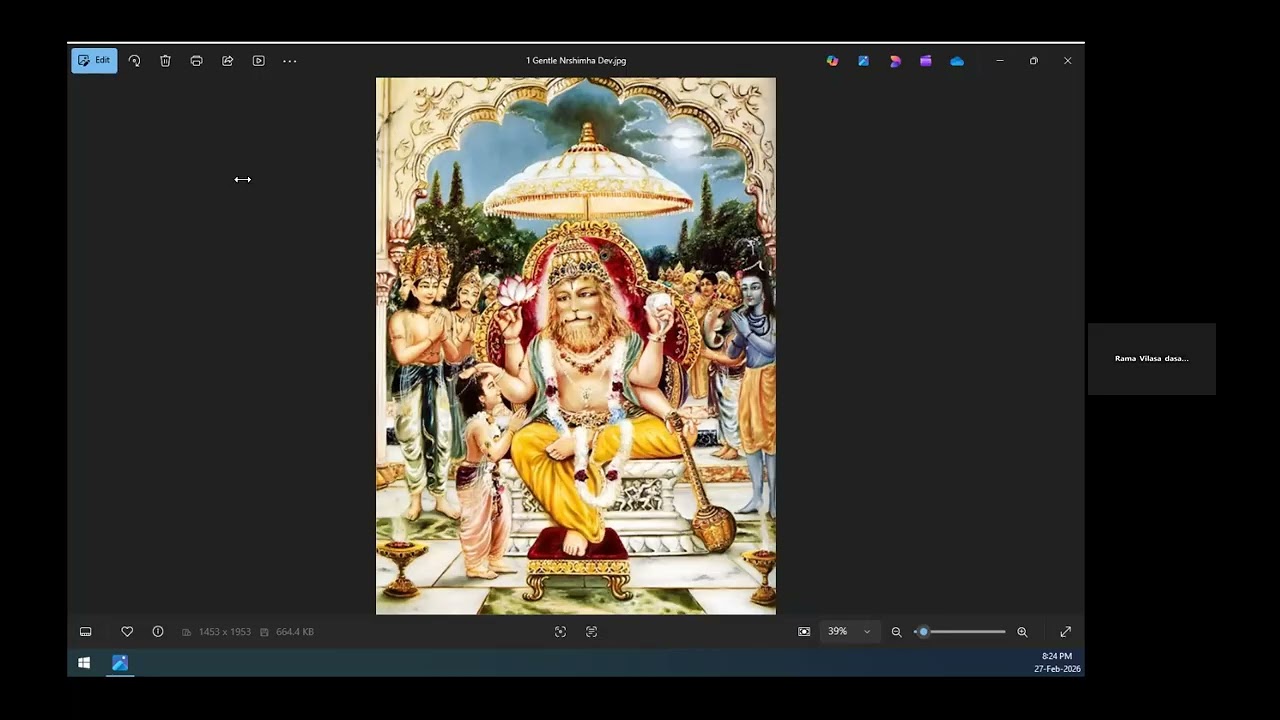Click the Edit button in Photos
The width and height of the screenshot is (1280, 720).
94,60
